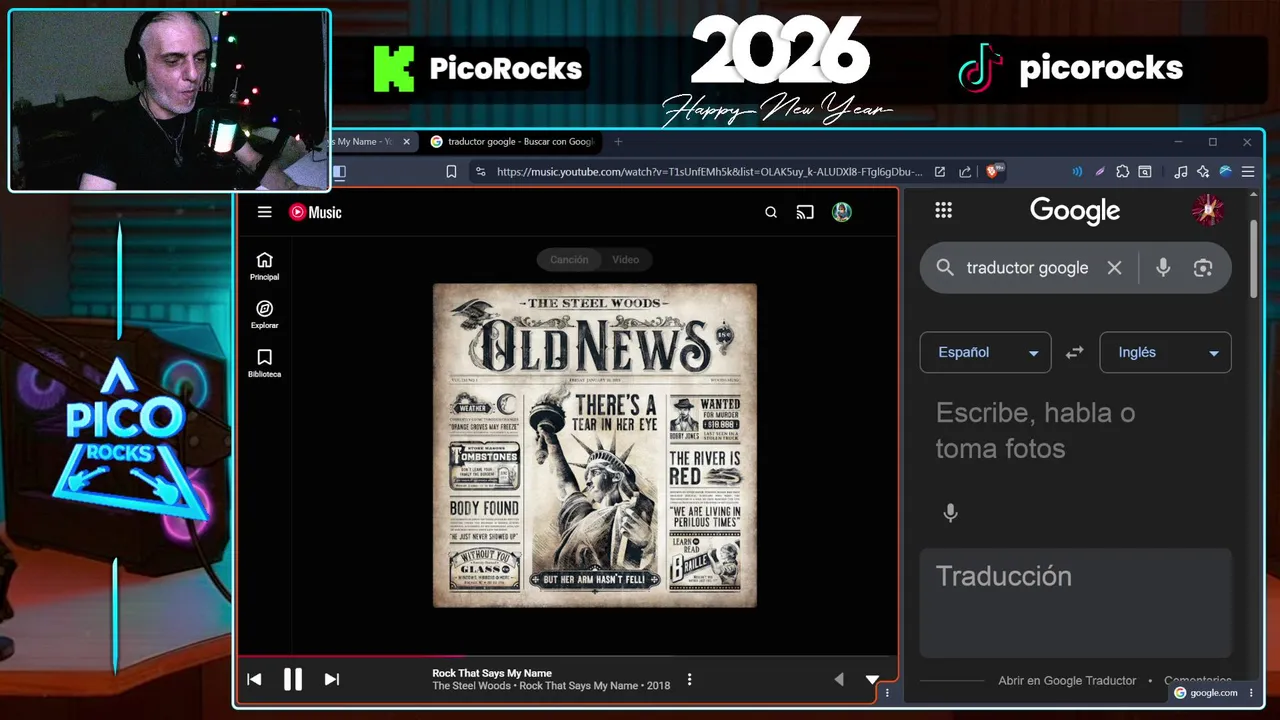Open song options three-dot menu
The height and width of the screenshot is (720, 1280).
pyautogui.click(x=689, y=680)
